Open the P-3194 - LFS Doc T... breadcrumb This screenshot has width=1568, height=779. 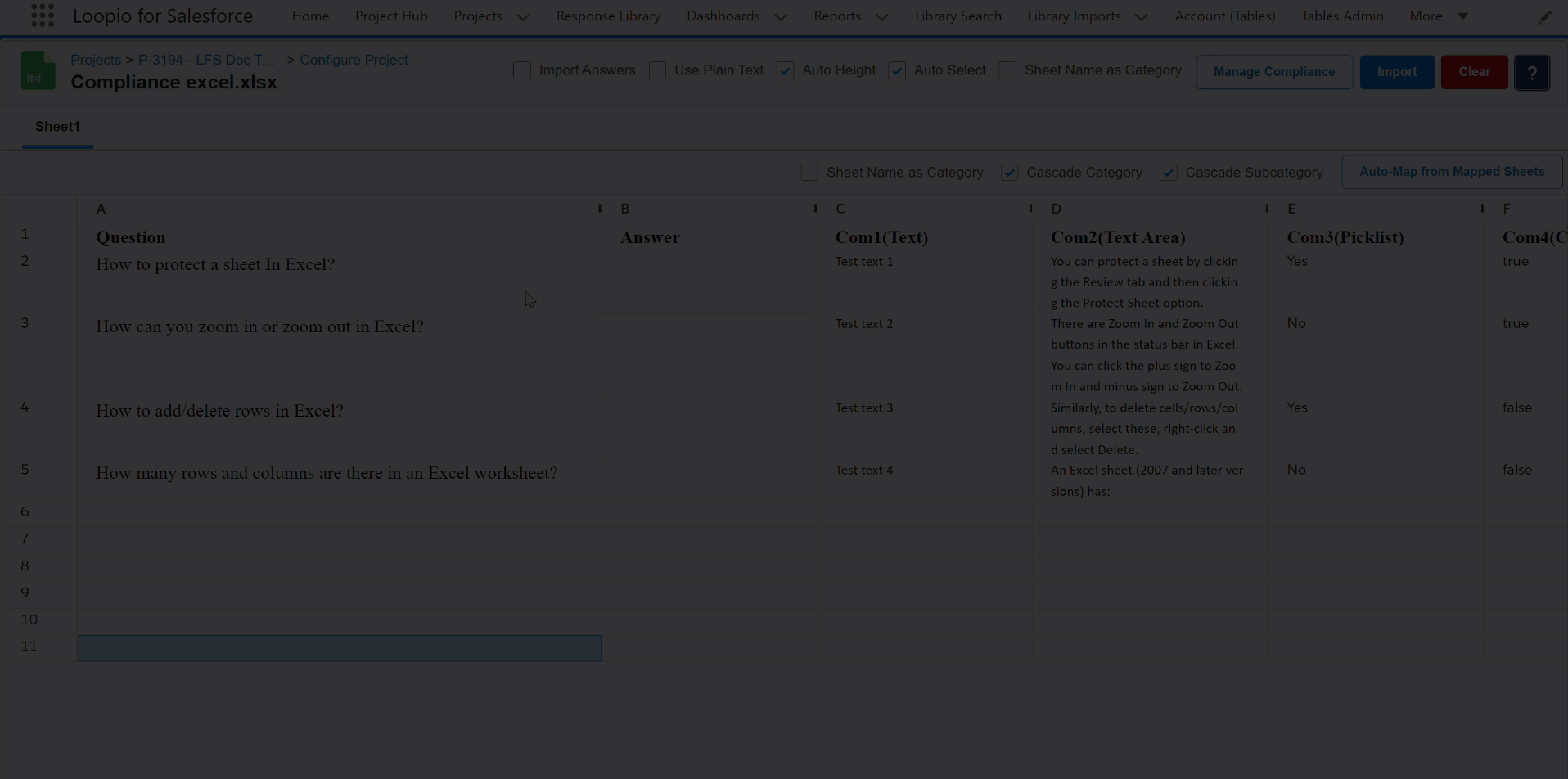[206, 60]
